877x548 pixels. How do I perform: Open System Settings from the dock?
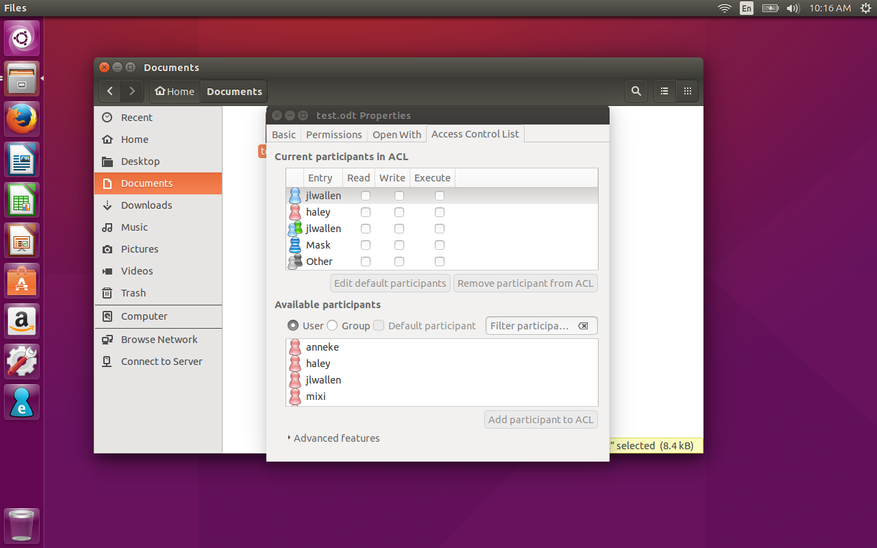22,361
